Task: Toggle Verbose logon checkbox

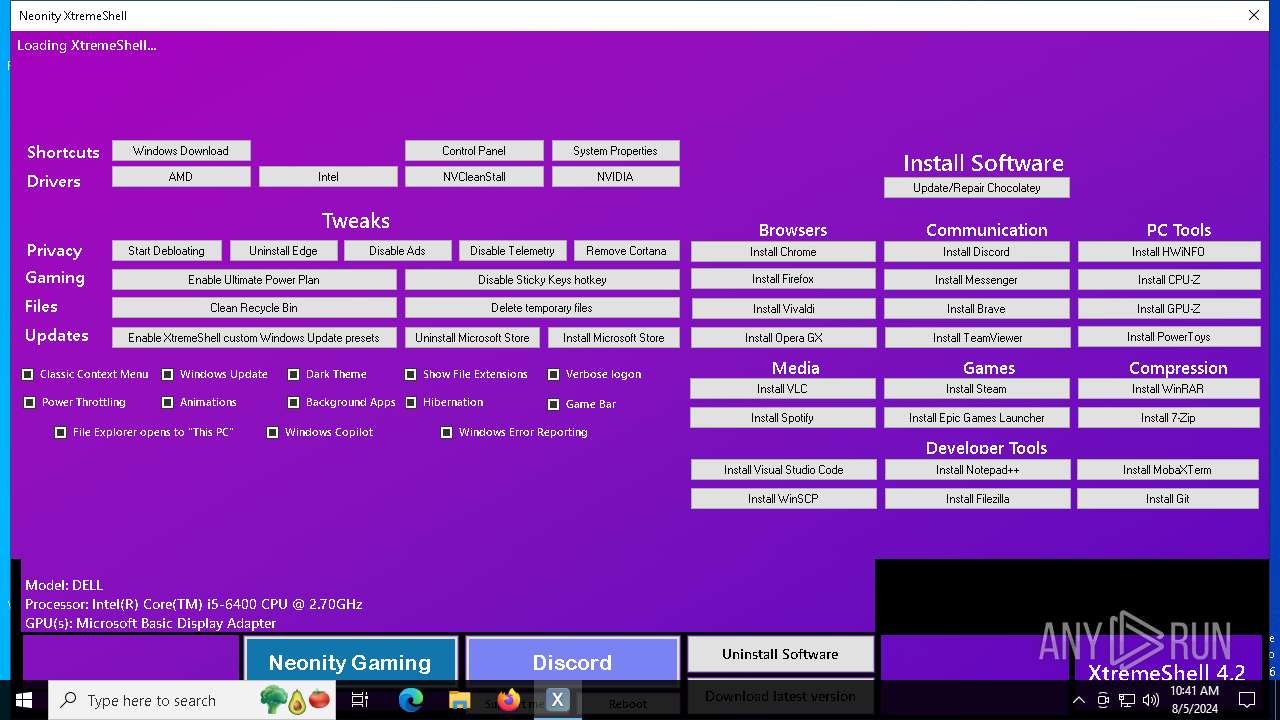Action: pyautogui.click(x=554, y=375)
